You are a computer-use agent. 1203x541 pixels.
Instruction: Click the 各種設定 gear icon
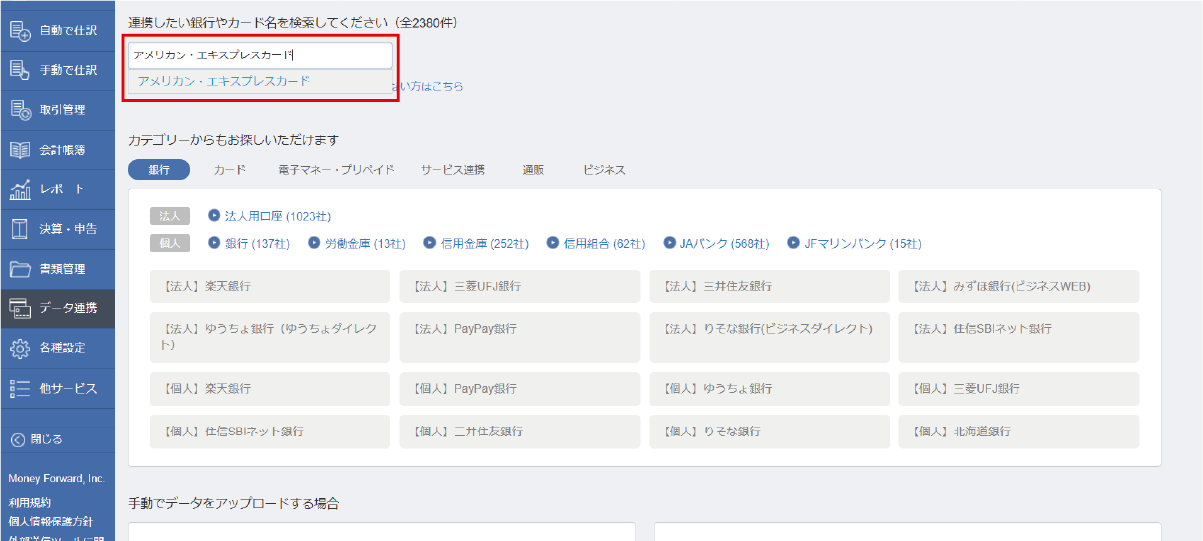20,348
